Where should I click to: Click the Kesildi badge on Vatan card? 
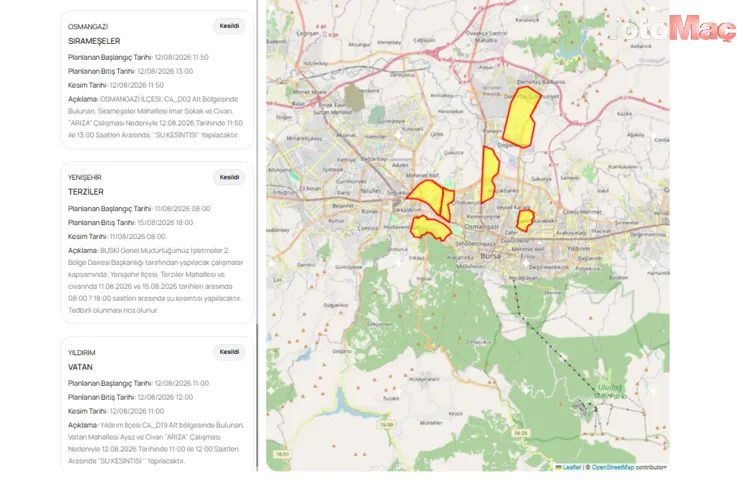coord(229,352)
